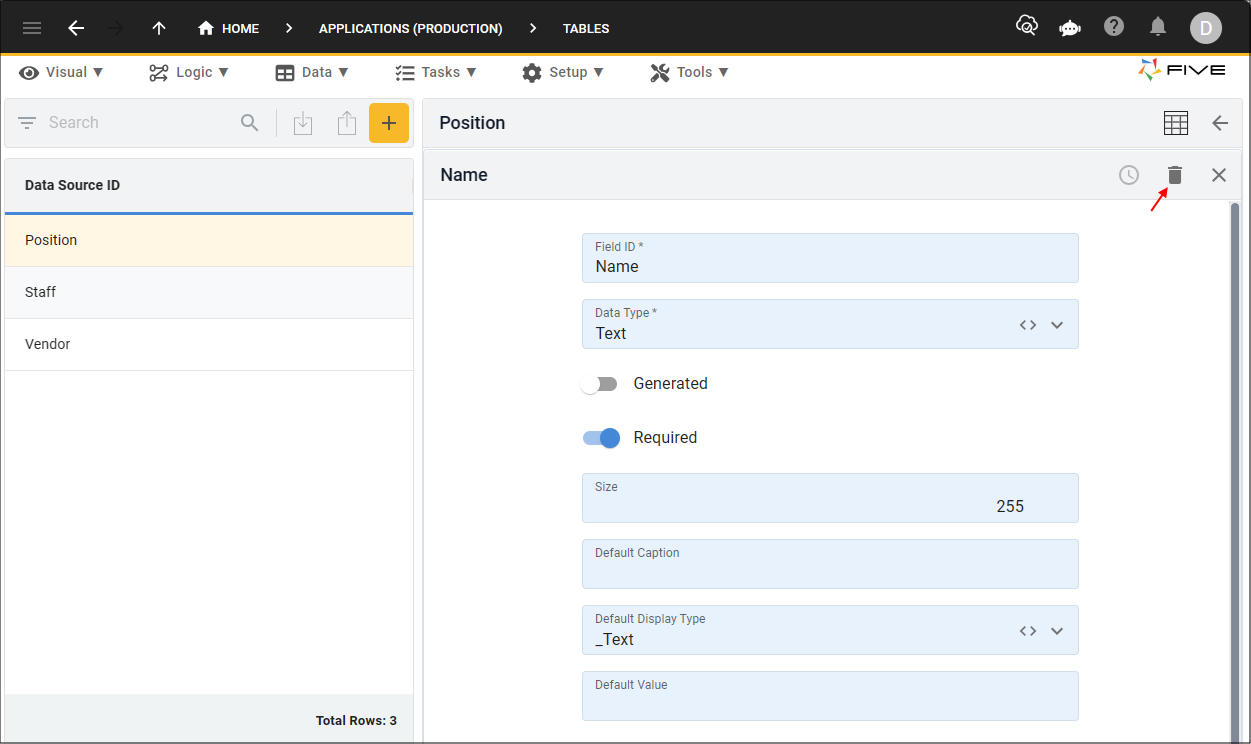The width and height of the screenshot is (1251, 744).
Task: Open the chatbot assistant icon in header
Action: click(1070, 28)
